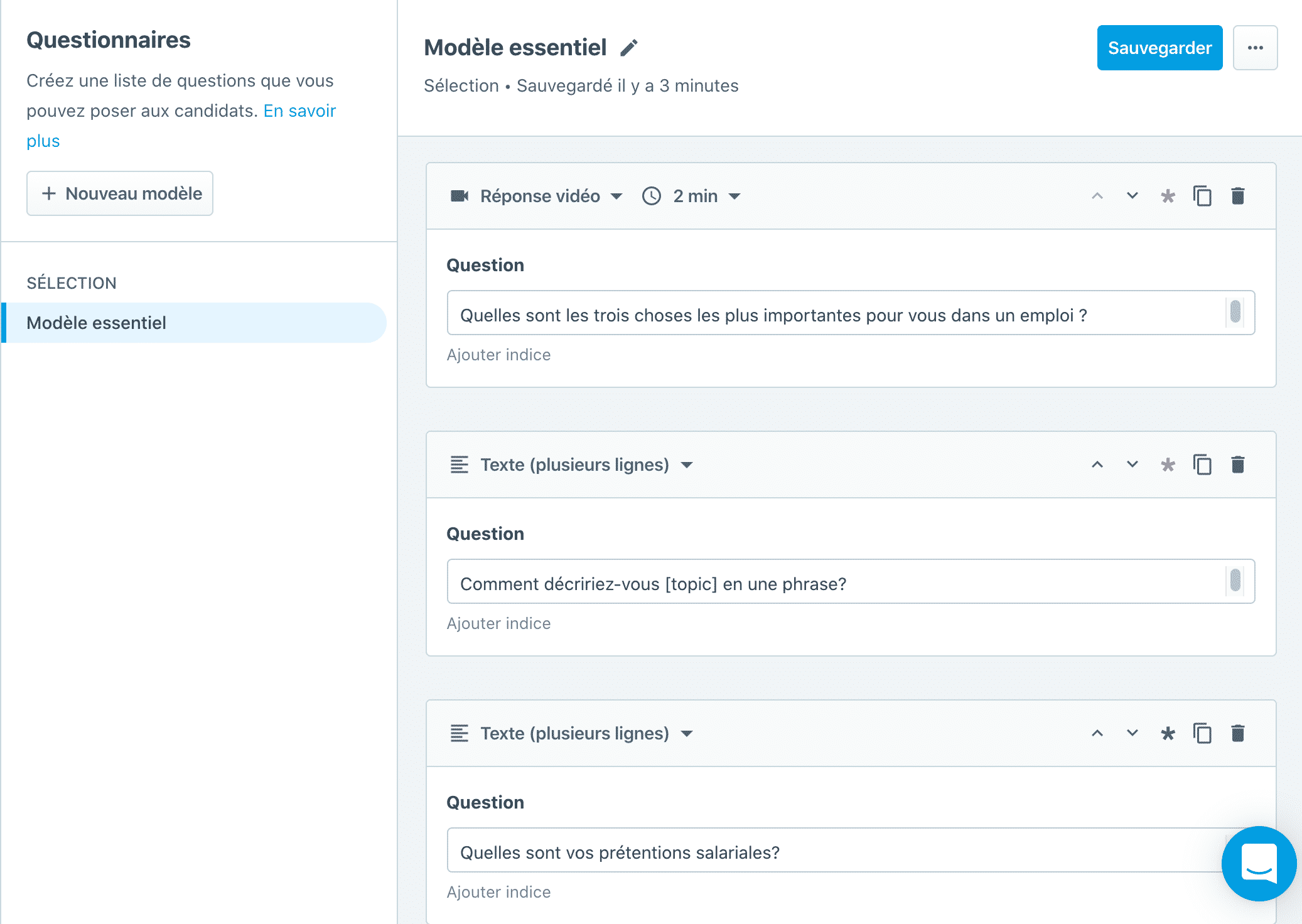
Task: Open the three-dots more options menu
Action: (x=1255, y=48)
